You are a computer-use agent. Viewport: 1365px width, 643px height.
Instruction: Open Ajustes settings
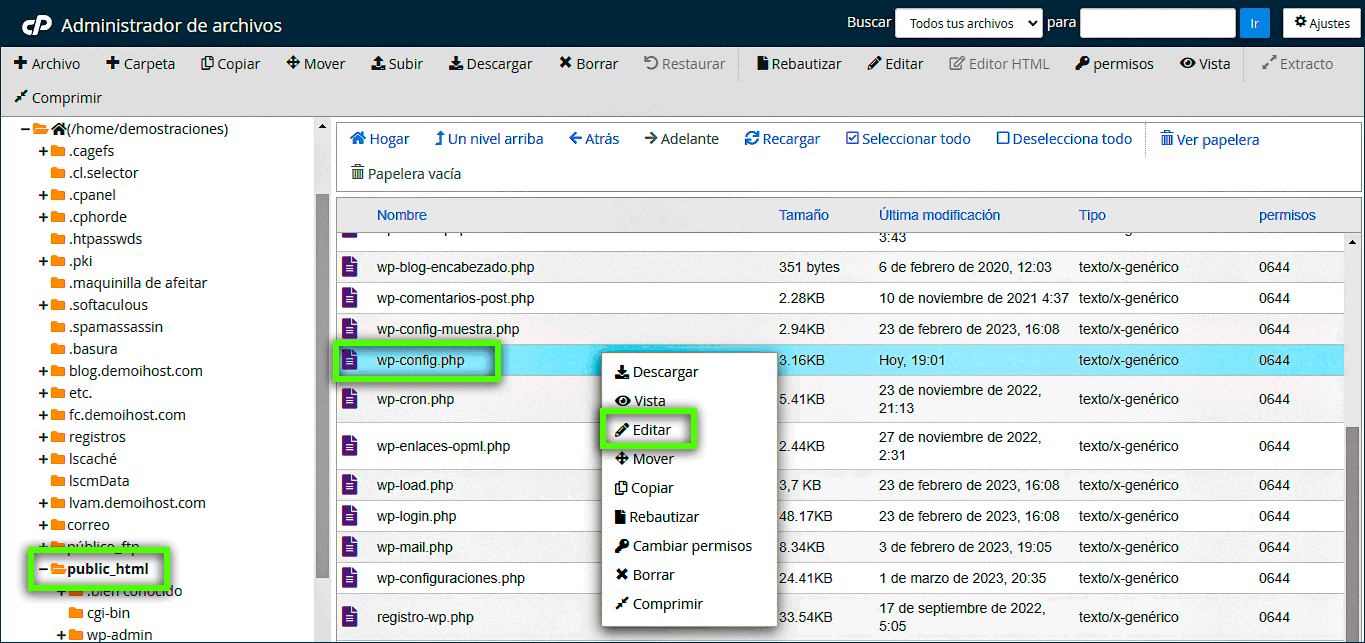[x=1321, y=22]
